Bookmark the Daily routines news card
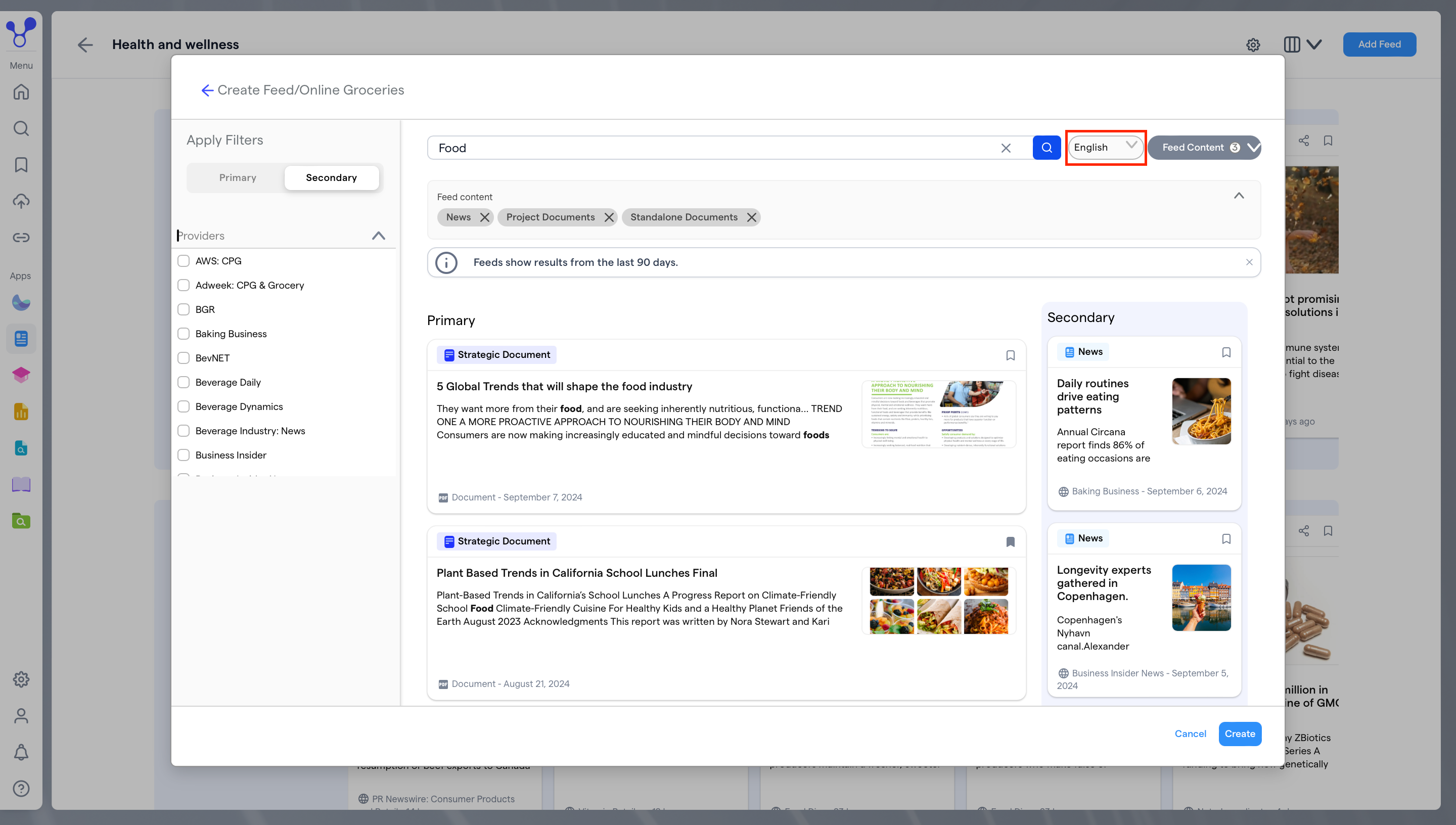Screen dimensions: 1456x825 [x=1226, y=352]
